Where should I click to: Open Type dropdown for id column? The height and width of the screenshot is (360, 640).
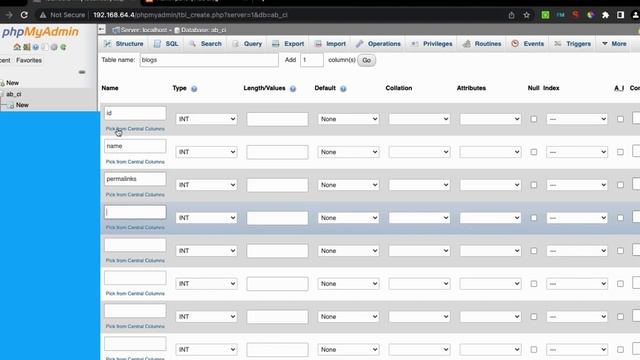pyautogui.click(x=206, y=119)
